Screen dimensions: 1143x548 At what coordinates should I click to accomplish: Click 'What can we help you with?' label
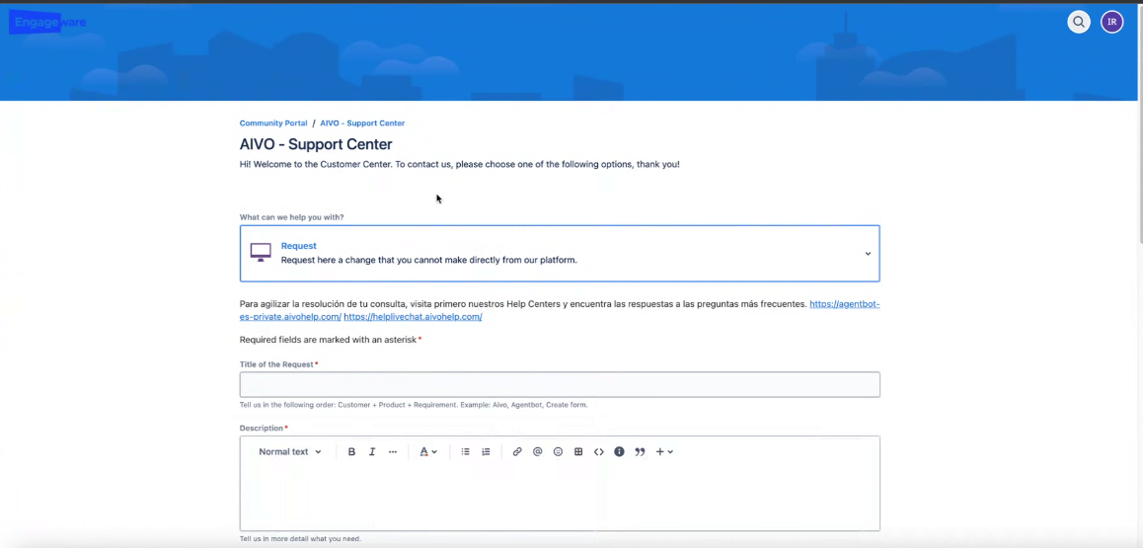(292, 217)
